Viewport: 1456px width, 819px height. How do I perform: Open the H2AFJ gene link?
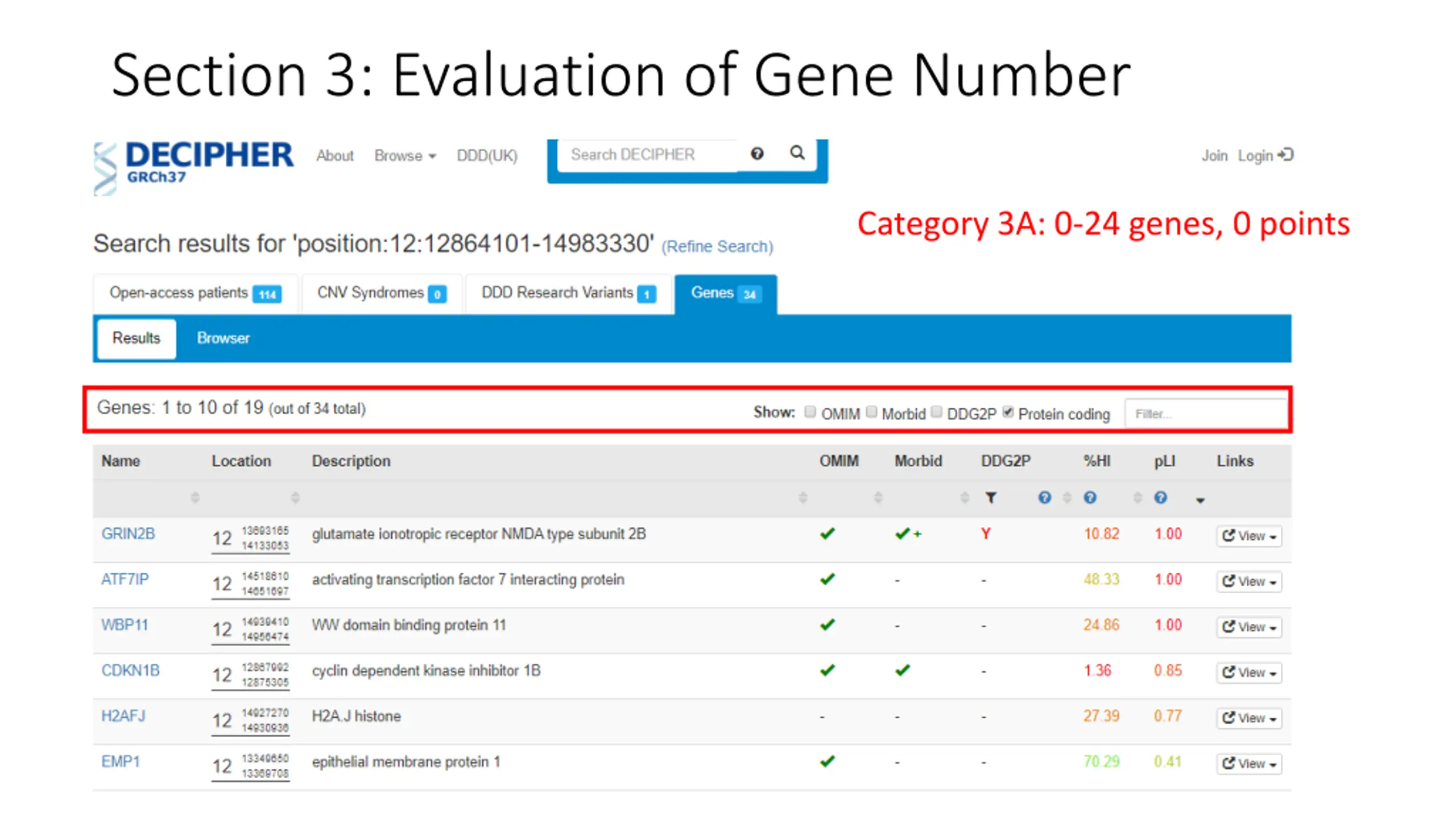click(x=123, y=715)
